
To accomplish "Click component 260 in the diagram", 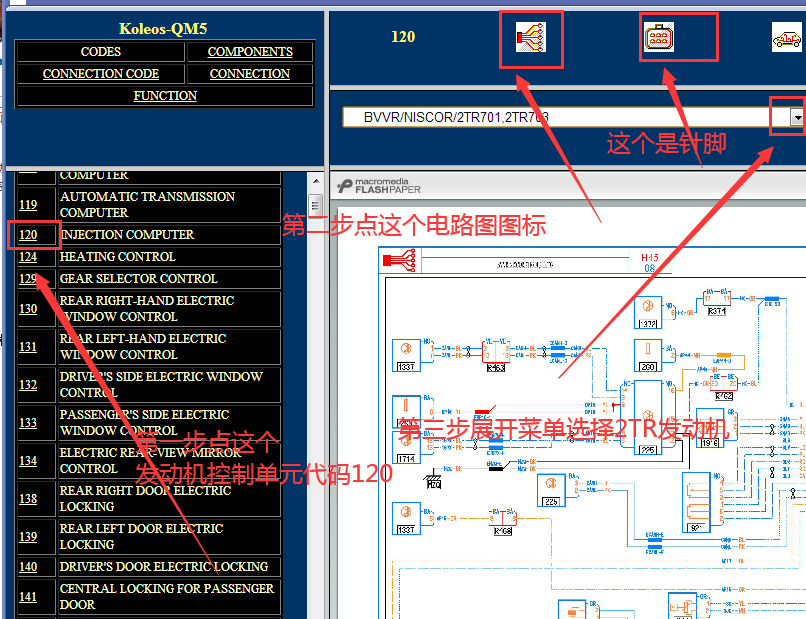I will pos(648,355).
